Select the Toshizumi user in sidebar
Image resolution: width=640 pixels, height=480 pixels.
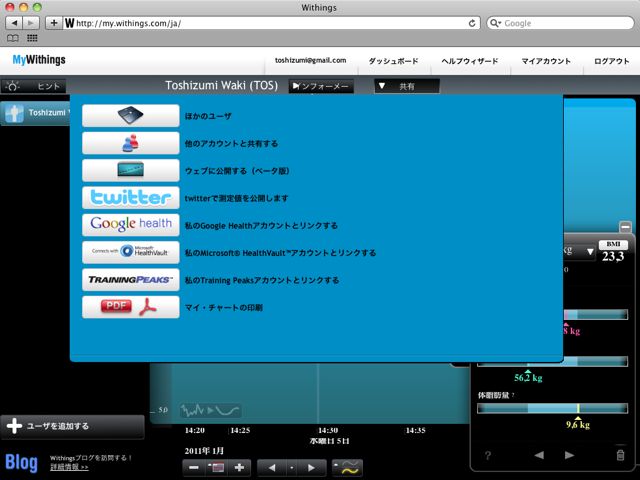(36, 113)
